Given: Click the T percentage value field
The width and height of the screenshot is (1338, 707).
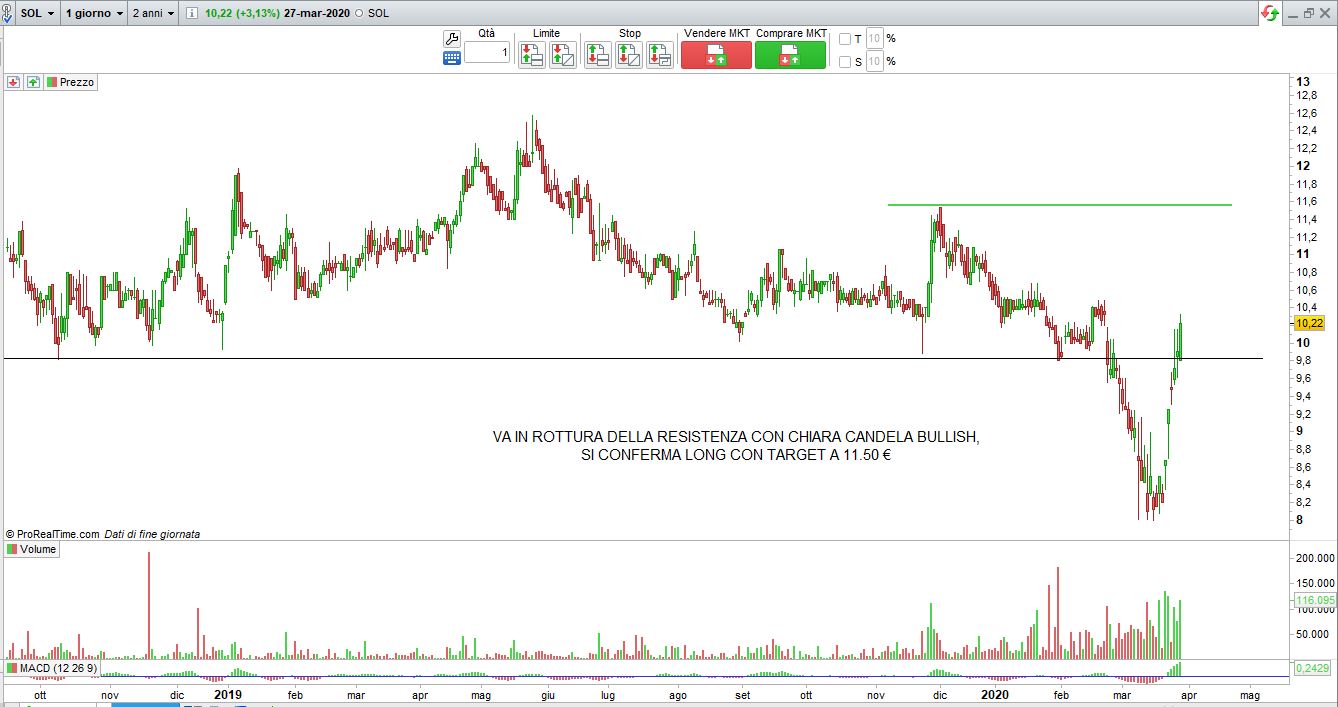Looking at the screenshot, I should click(874, 39).
